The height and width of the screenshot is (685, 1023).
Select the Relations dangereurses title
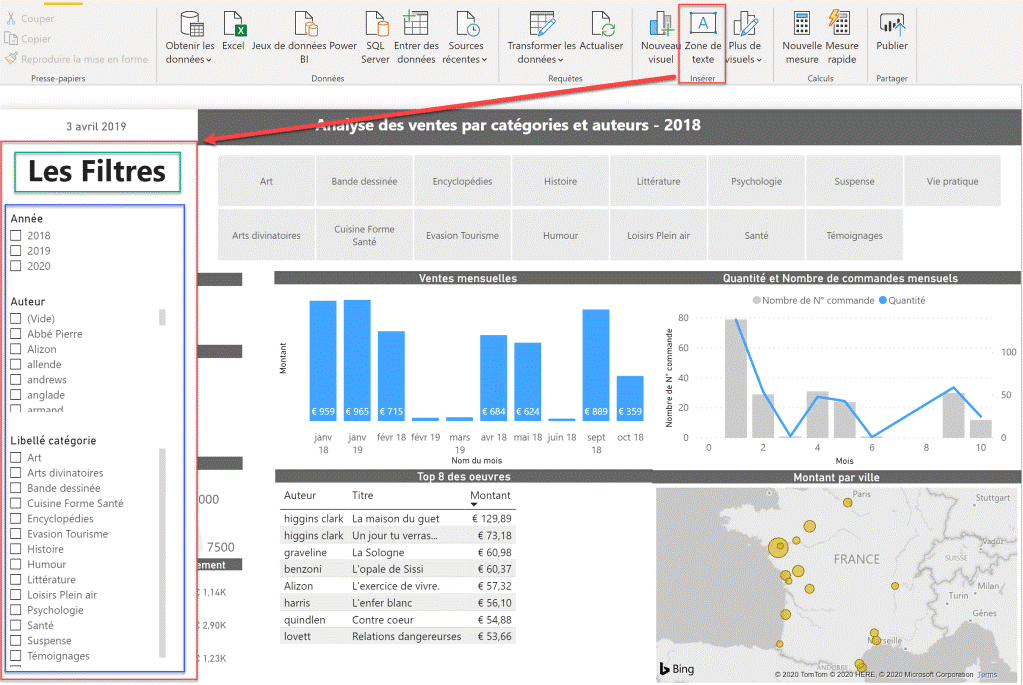(x=406, y=636)
